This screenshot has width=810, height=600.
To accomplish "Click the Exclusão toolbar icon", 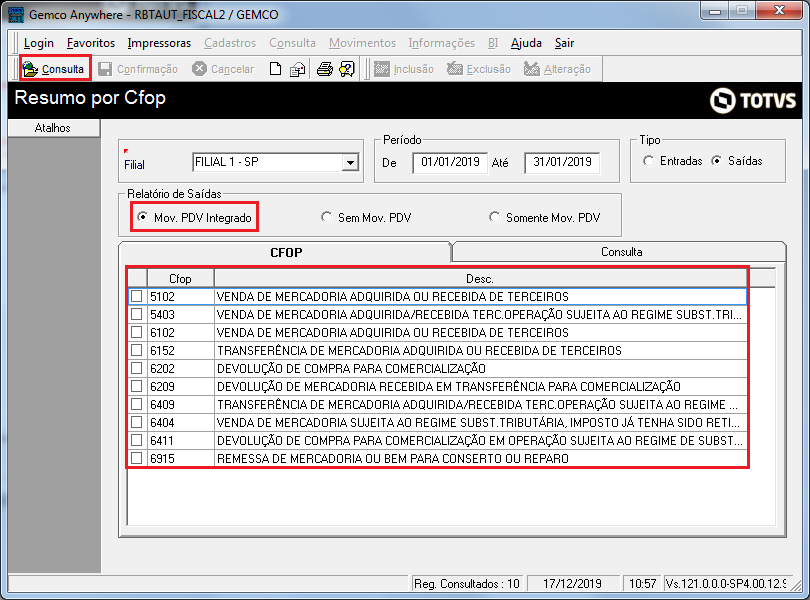I will [x=455, y=69].
